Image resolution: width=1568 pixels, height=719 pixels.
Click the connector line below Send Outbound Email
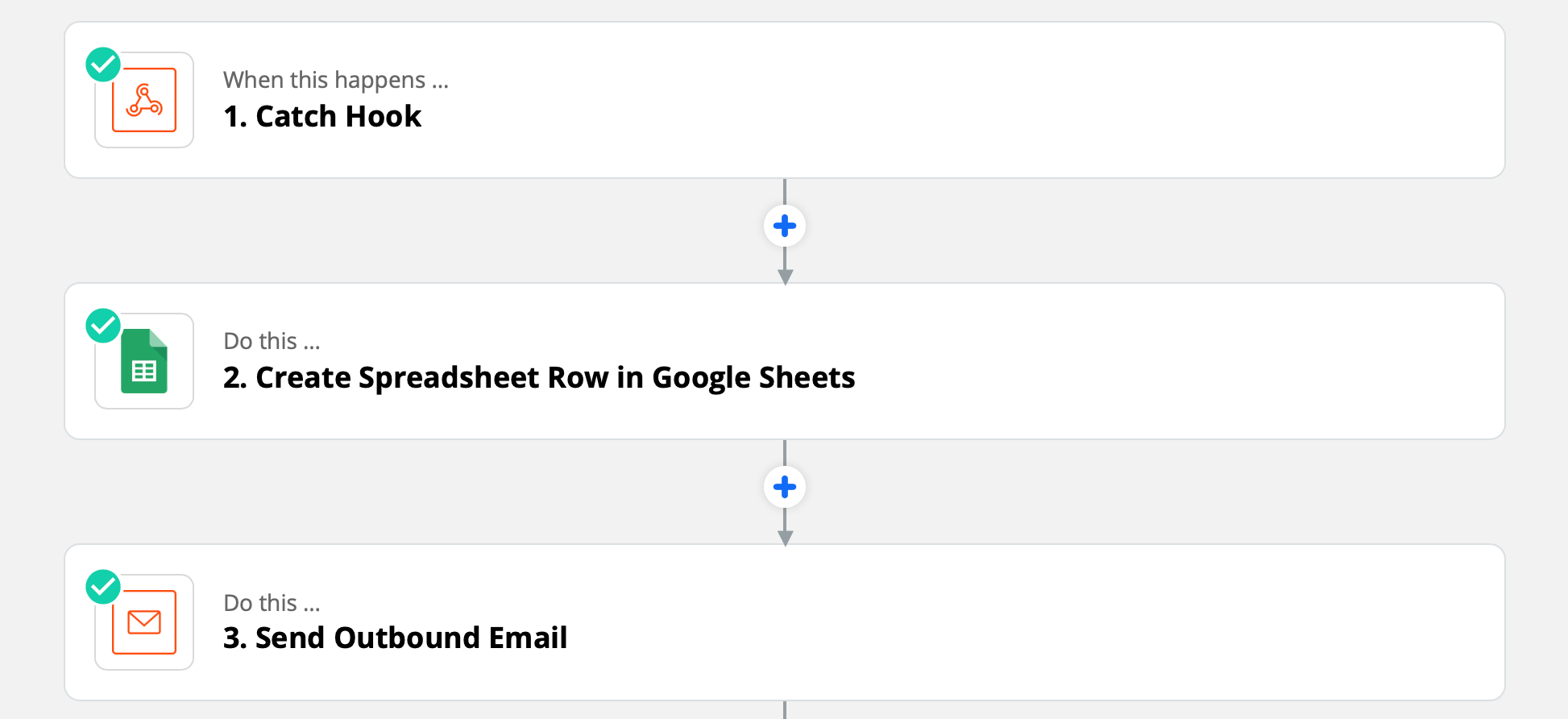pyautogui.click(x=785, y=710)
